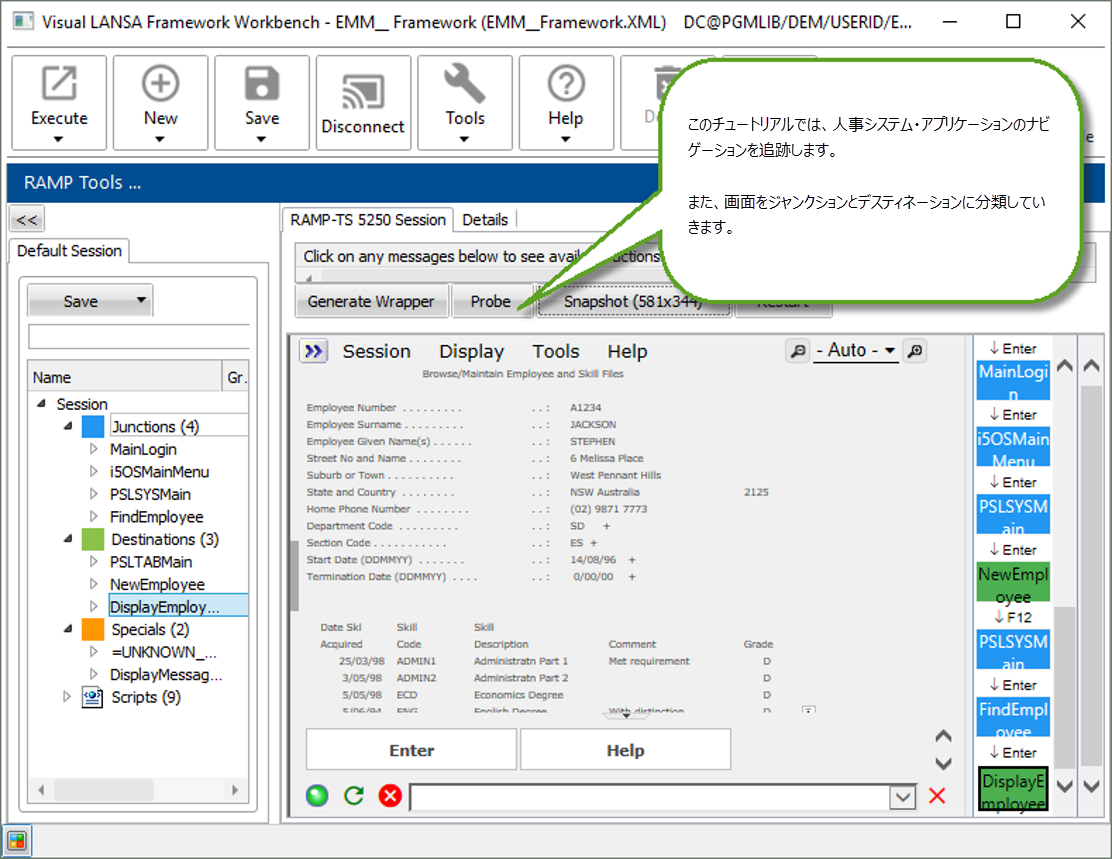This screenshot has width=1112, height=859.
Task: Select the DisplayMessag... tree item
Action: tap(165, 675)
